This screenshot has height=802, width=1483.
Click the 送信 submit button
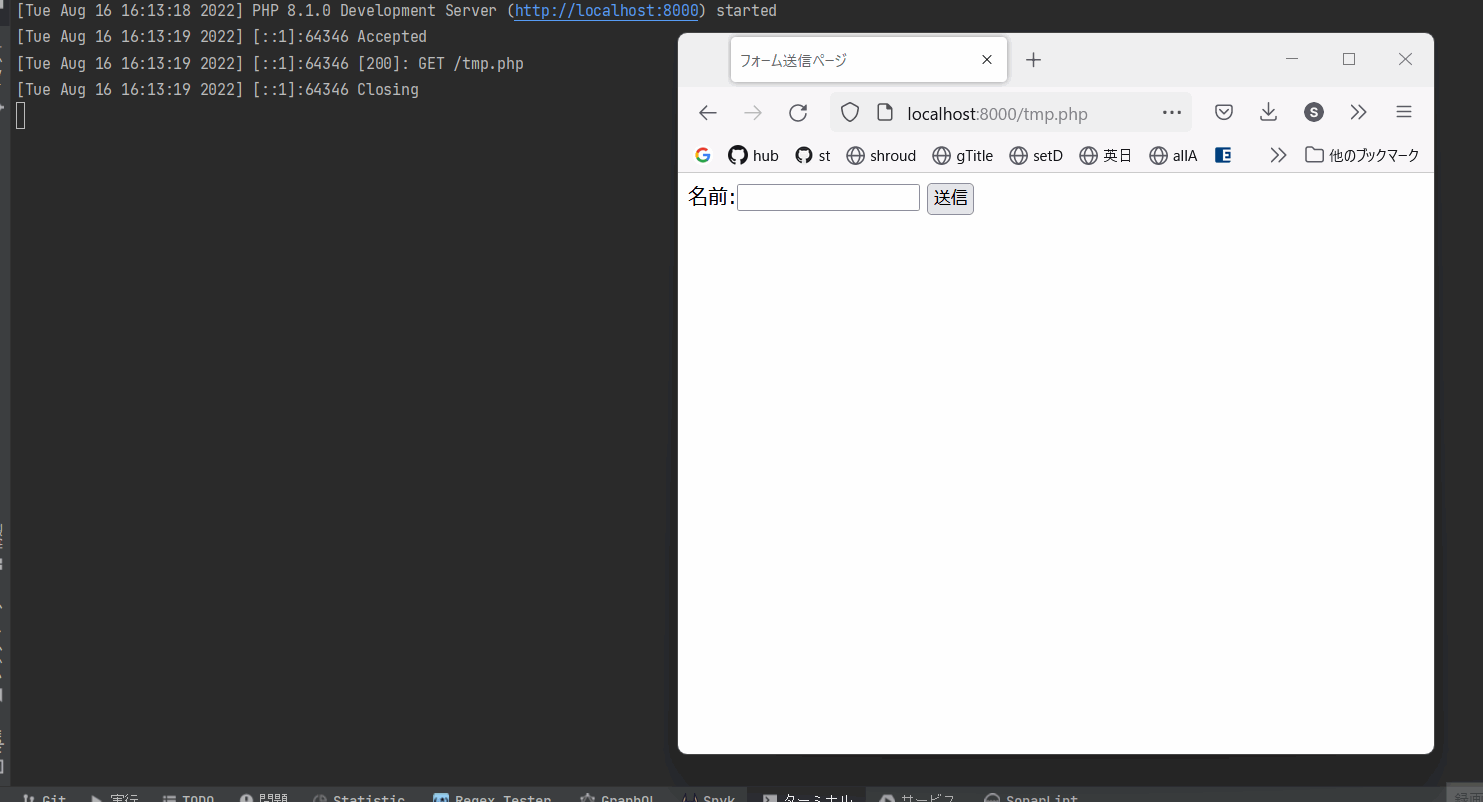tap(949, 198)
